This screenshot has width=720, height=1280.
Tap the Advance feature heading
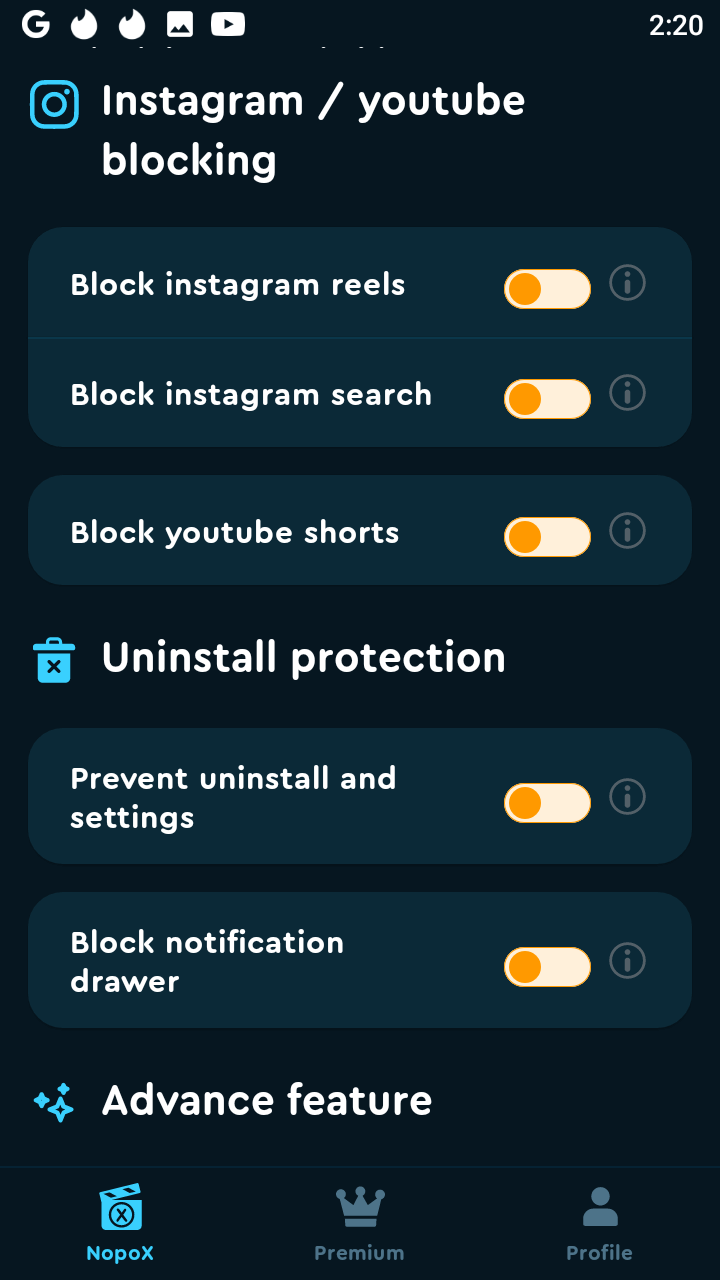(x=267, y=1101)
